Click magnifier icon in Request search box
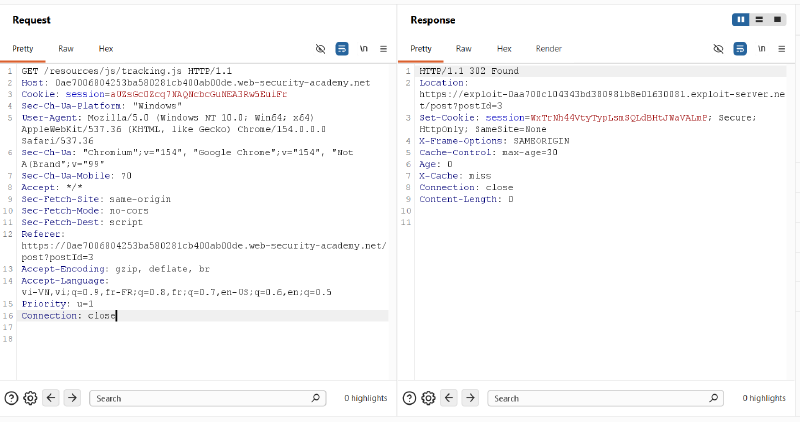This screenshot has height=422, width=800. click(x=316, y=398)
